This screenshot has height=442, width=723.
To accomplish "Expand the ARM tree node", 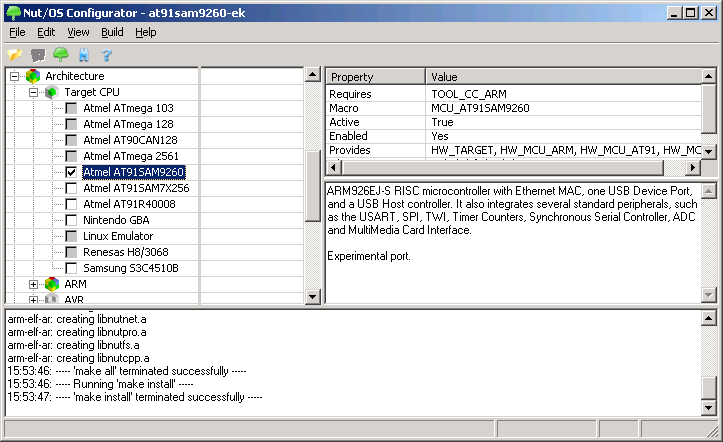I will pos(33,284).
